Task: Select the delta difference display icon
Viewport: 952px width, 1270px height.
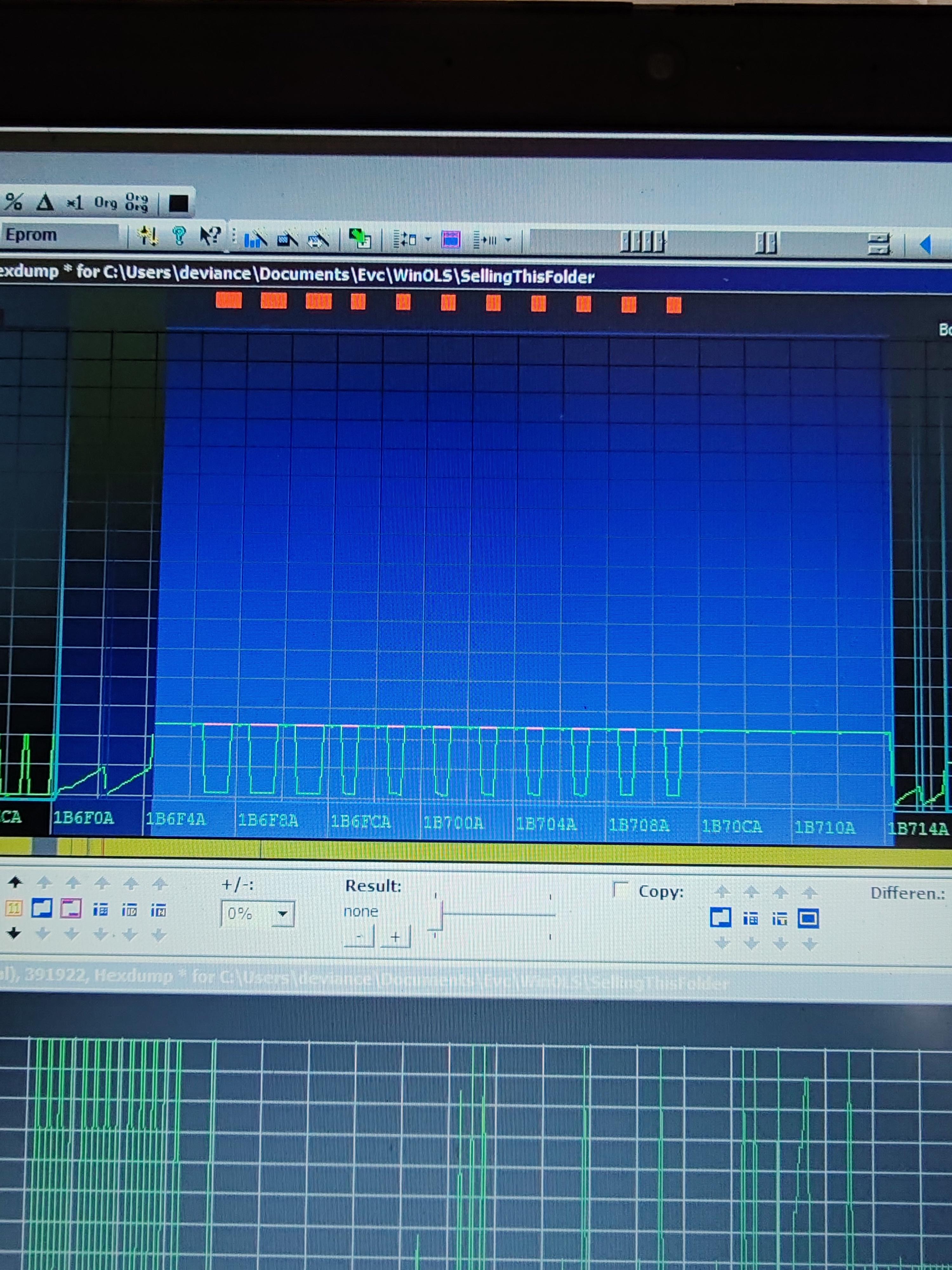Action: tap(45, 202)
